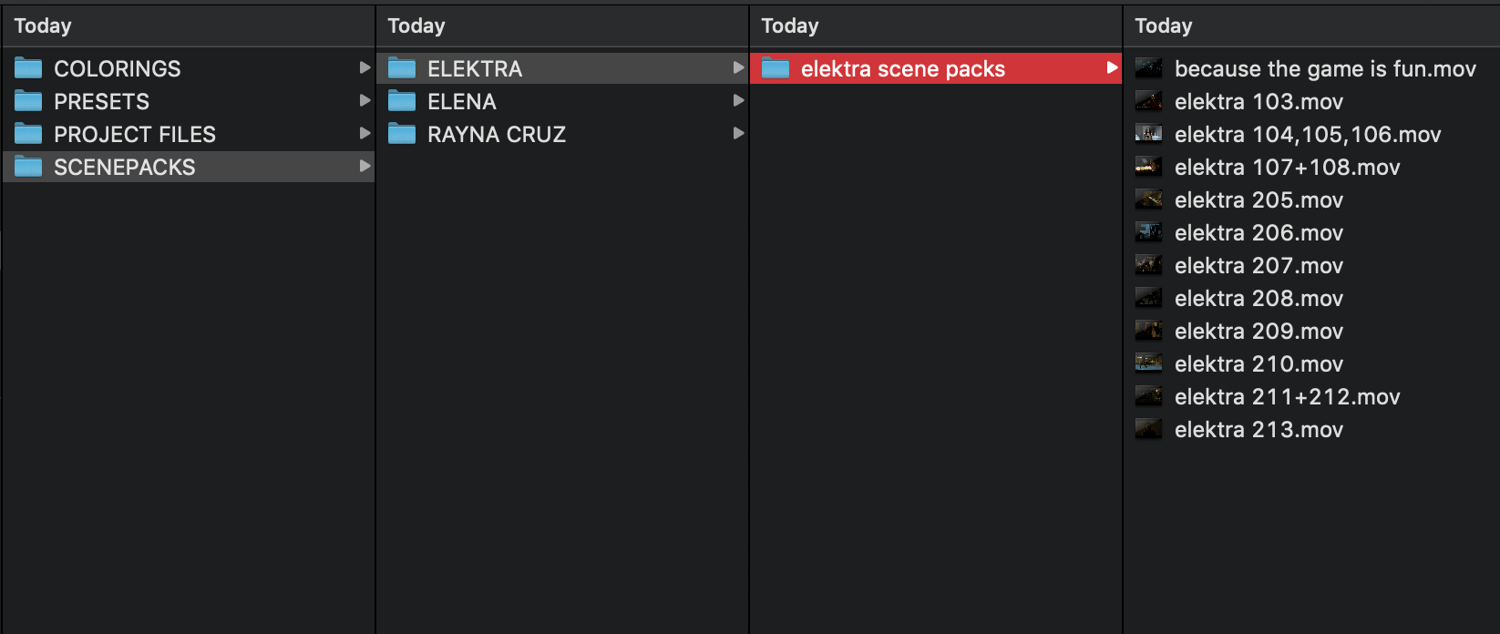Select the file because the game is fun.mov
Image resolution: width=1500 pixels, height=634 pixels.
[1325, 69]
